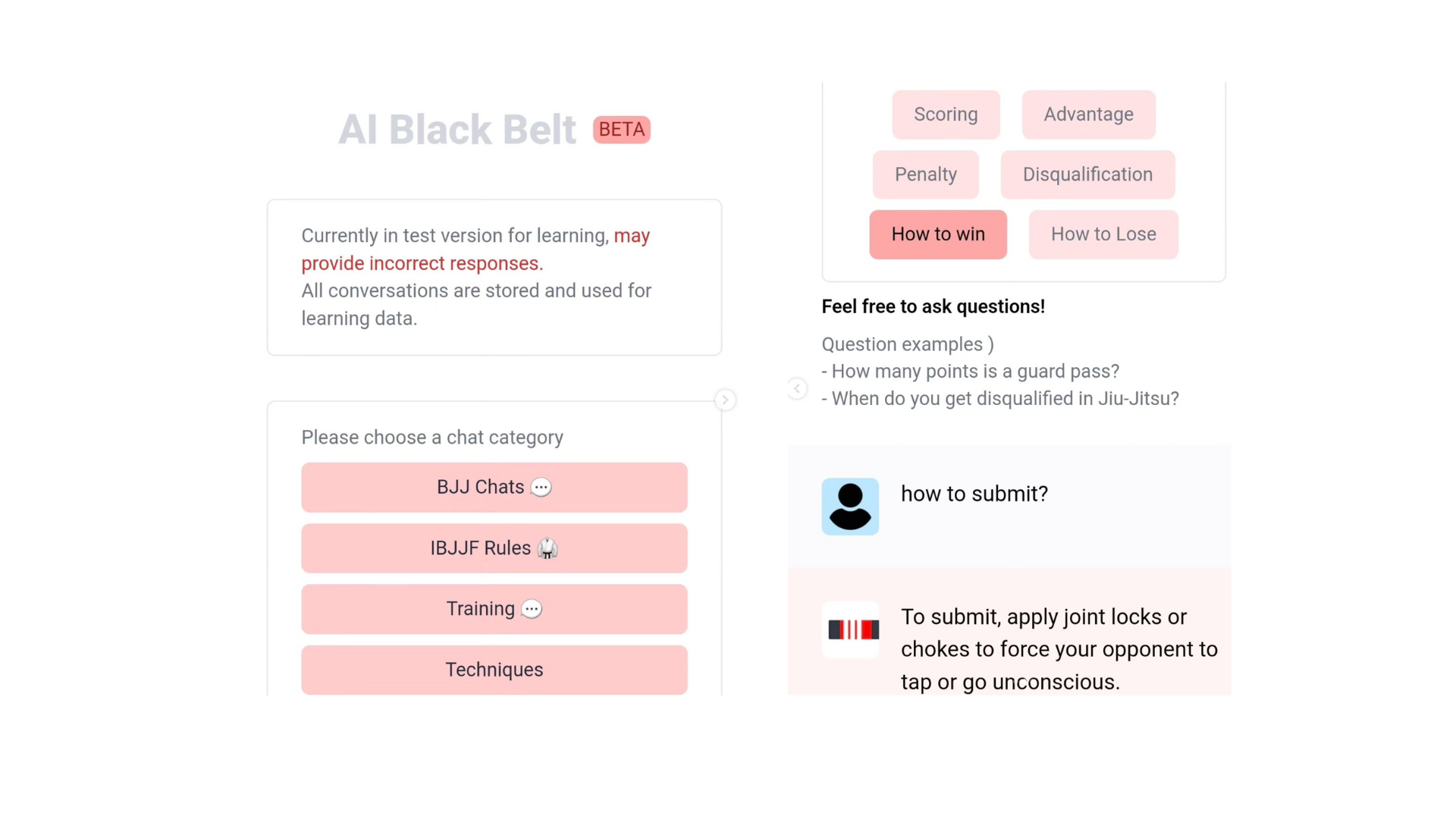
Task: Click the belt icon beside the bot reply
Action: [x=850, y=629]
